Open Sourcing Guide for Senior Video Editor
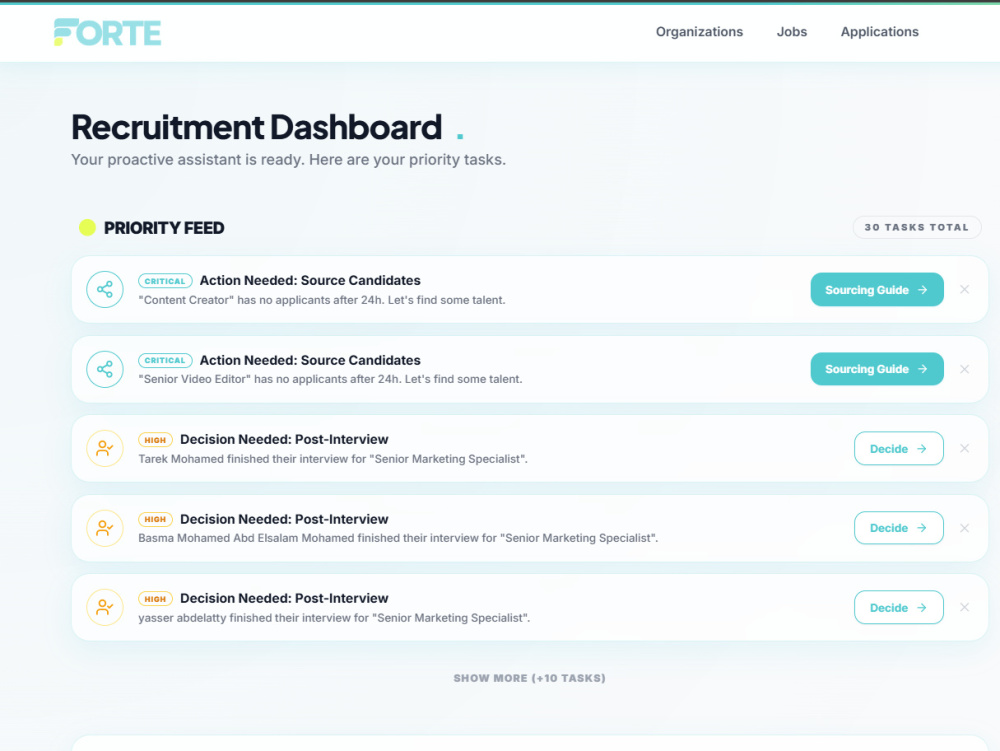This screenshot has height=751, width=1000. [x=877, y=369]
